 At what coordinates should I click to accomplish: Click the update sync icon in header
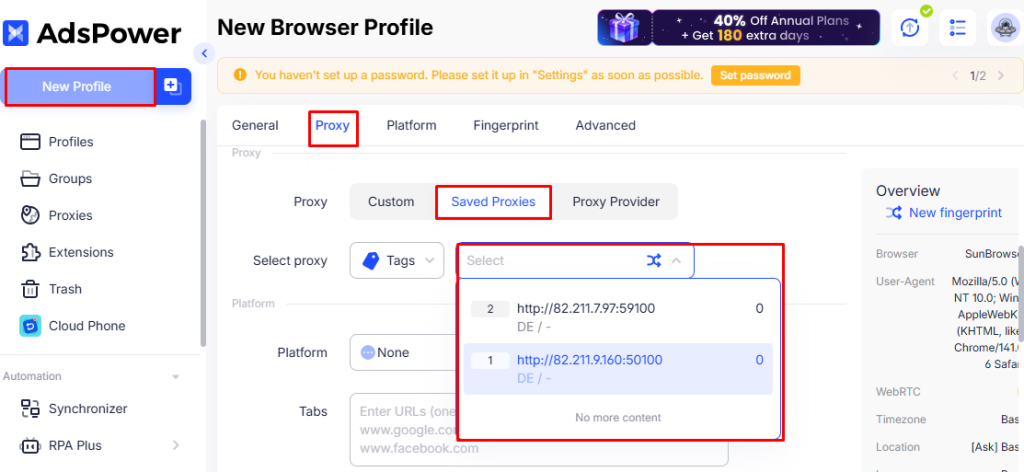tap(910, 27)
